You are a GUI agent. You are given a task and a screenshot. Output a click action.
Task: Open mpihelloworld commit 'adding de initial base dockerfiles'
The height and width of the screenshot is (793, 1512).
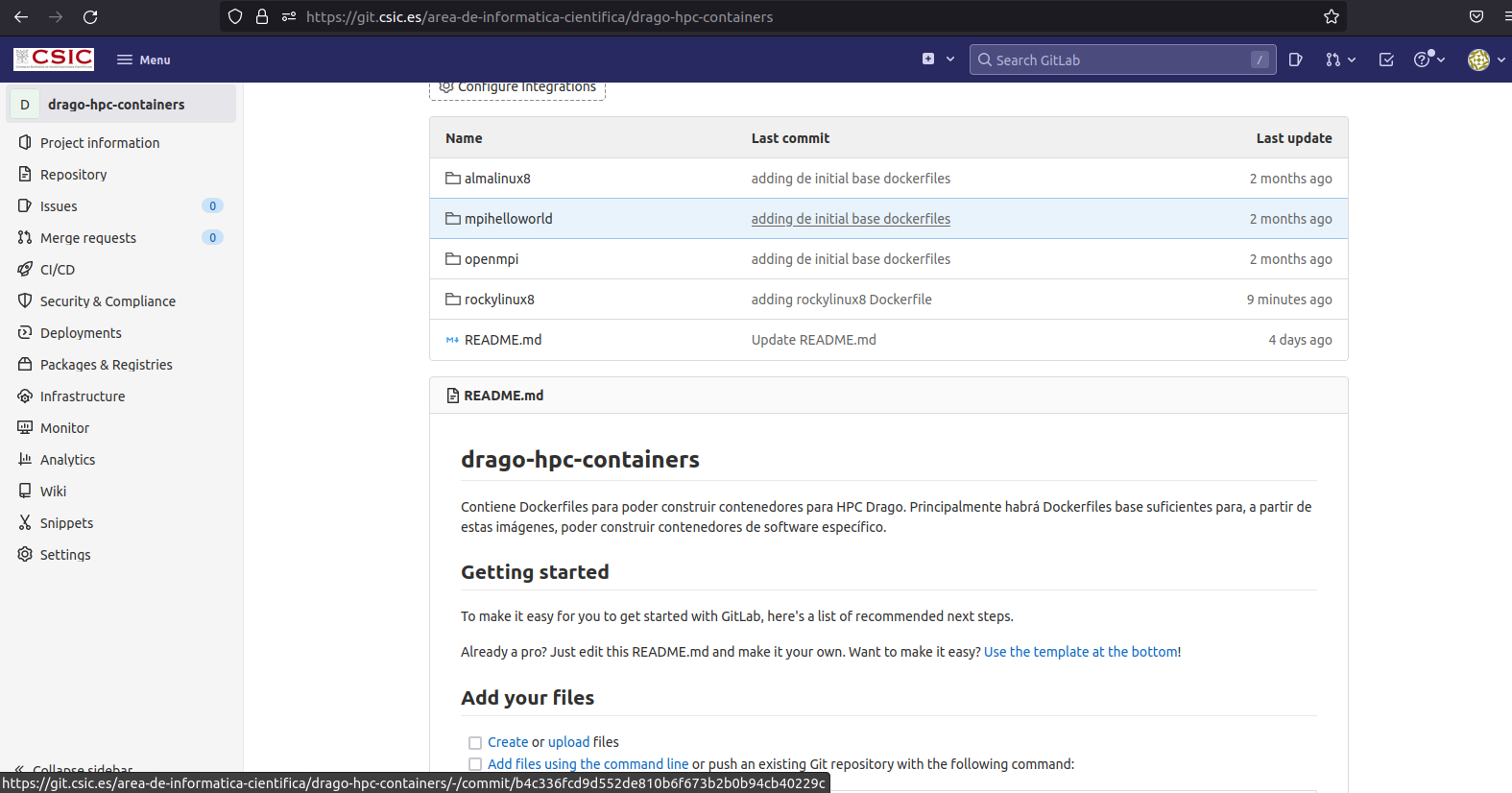[851, 218]
